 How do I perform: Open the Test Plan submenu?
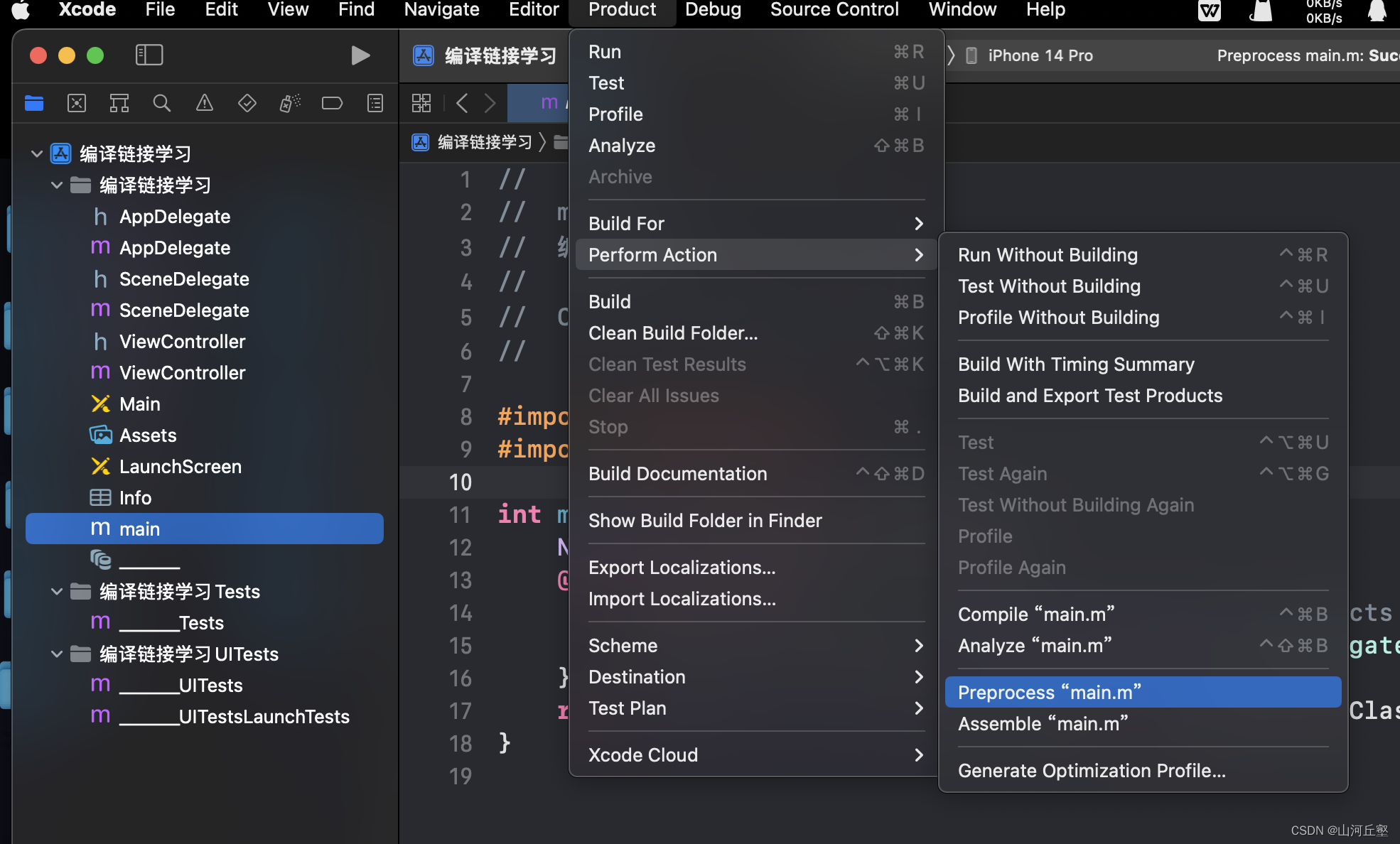click(x=756, y=708)
